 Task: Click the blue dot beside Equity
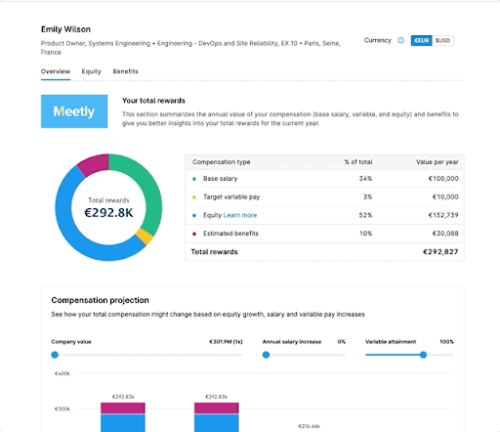point(194,216)
